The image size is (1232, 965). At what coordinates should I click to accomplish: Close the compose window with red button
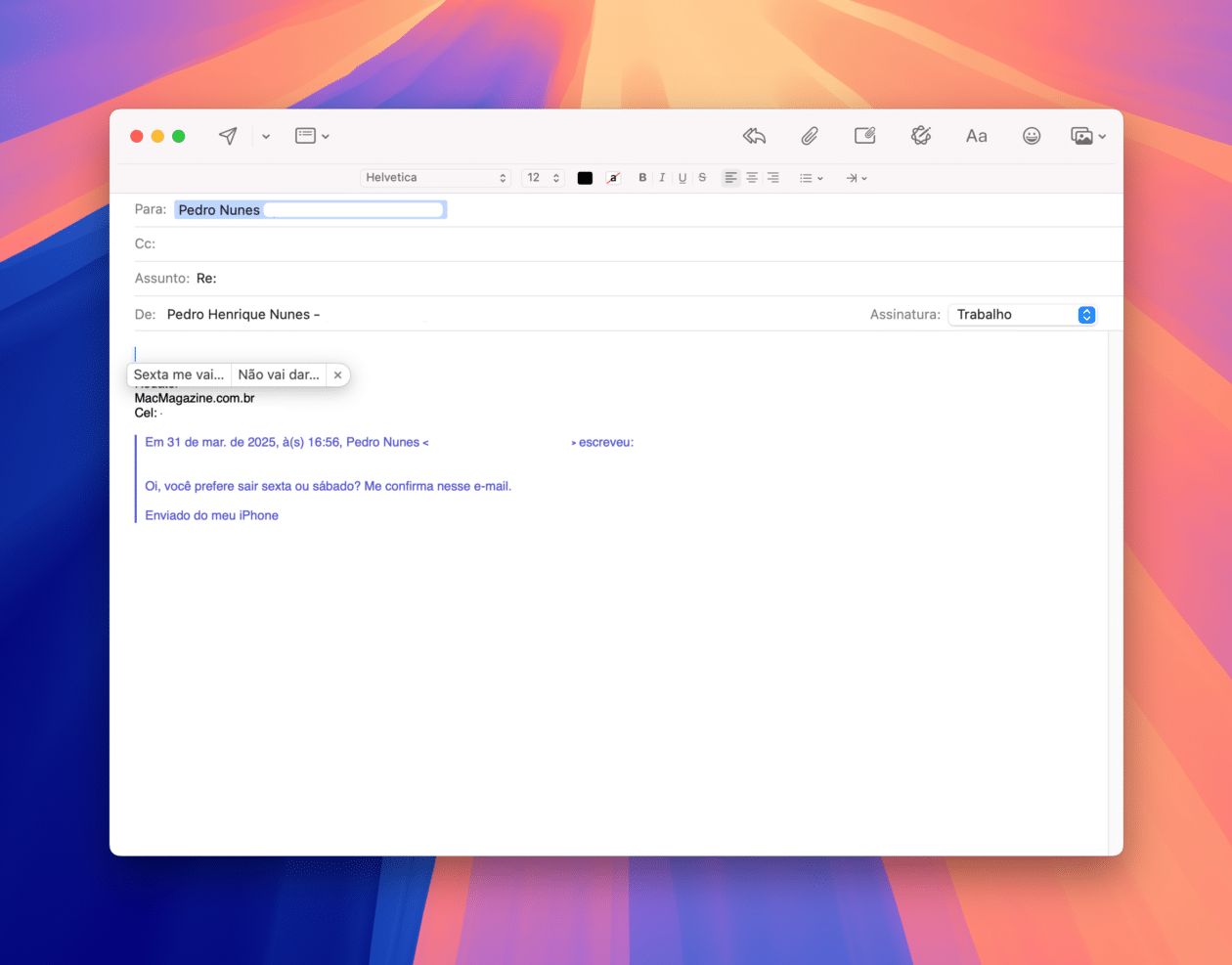click(x=137, y=136)
